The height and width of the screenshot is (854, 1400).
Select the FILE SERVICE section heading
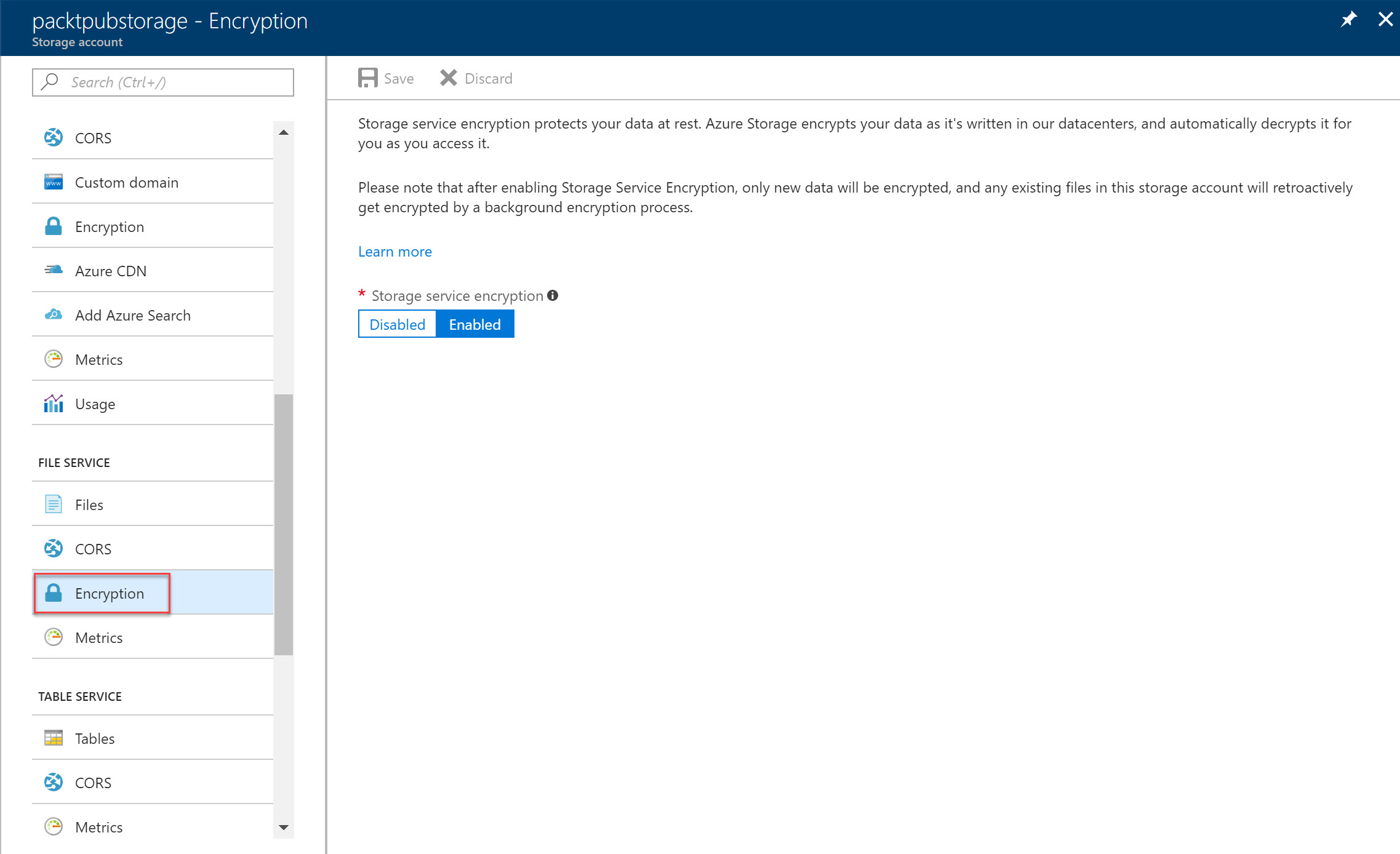[74, 463]
